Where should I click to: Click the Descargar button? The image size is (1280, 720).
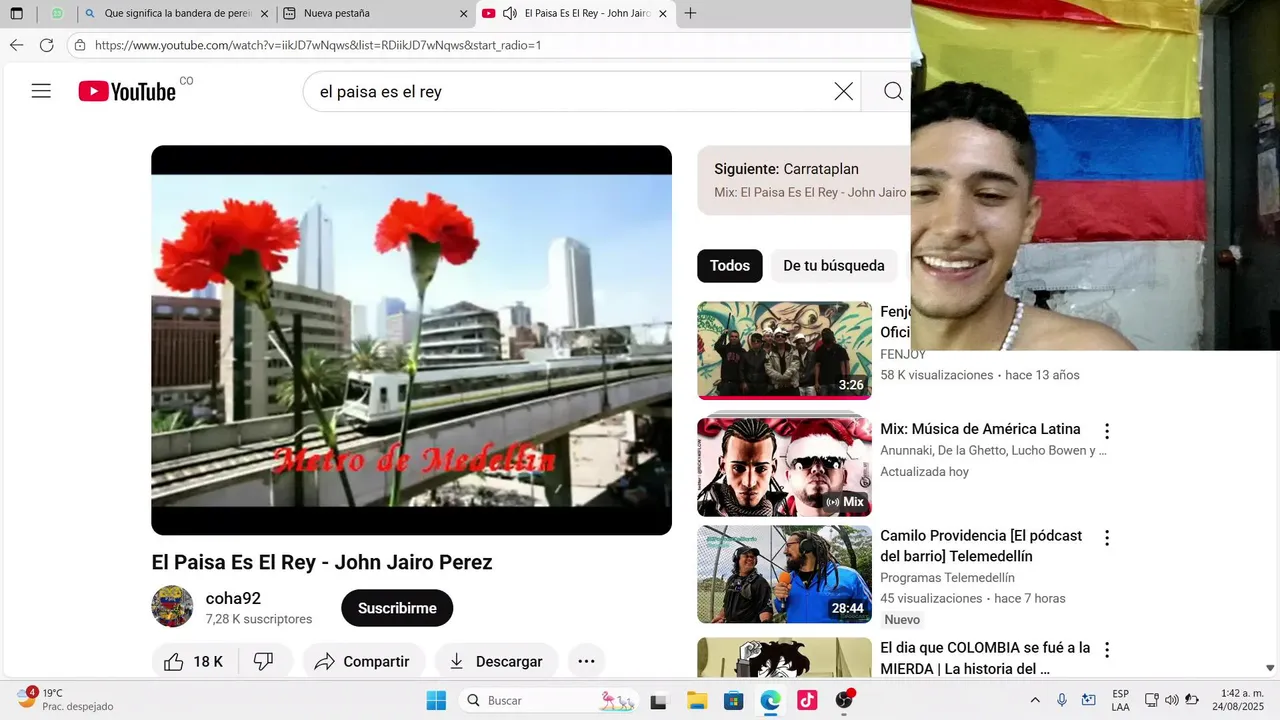click(x=497, y=661)
